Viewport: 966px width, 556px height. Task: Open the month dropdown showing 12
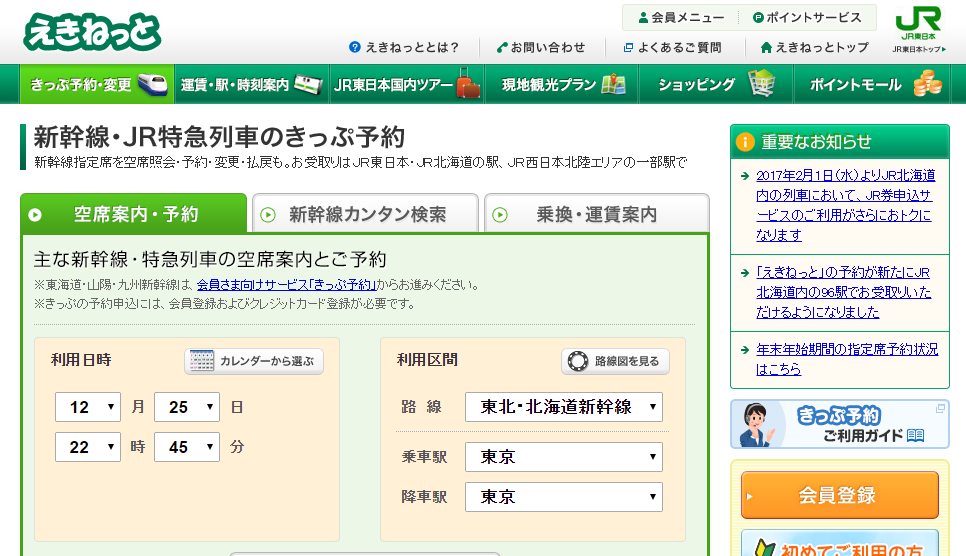point(87,407)
